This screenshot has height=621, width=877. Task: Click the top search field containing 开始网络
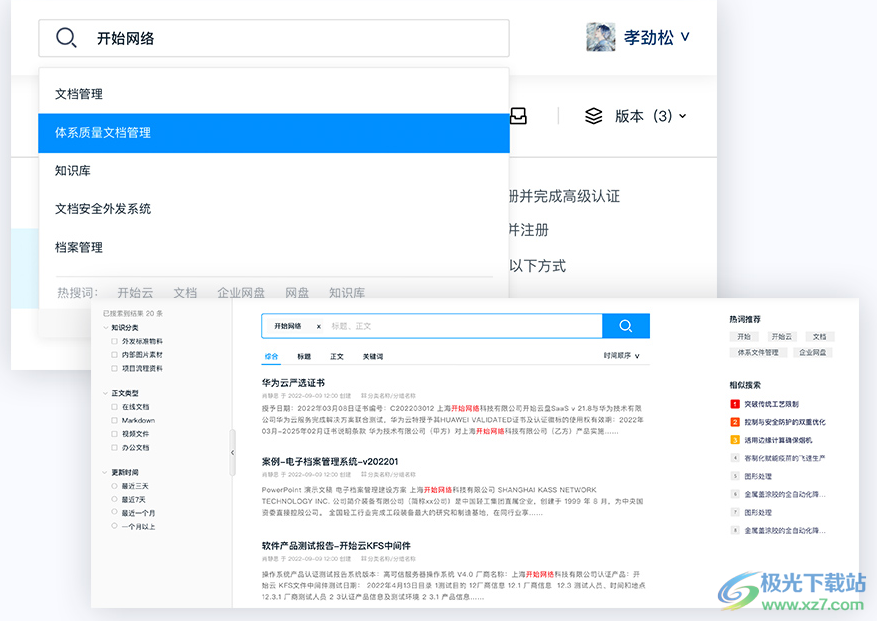point(274,38)
